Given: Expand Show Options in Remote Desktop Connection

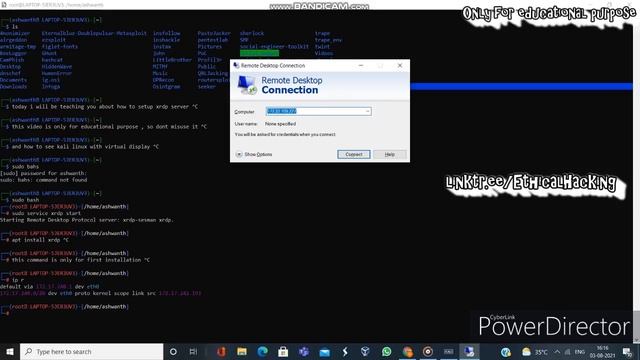Looking at the screenshot, I should 254,154.
